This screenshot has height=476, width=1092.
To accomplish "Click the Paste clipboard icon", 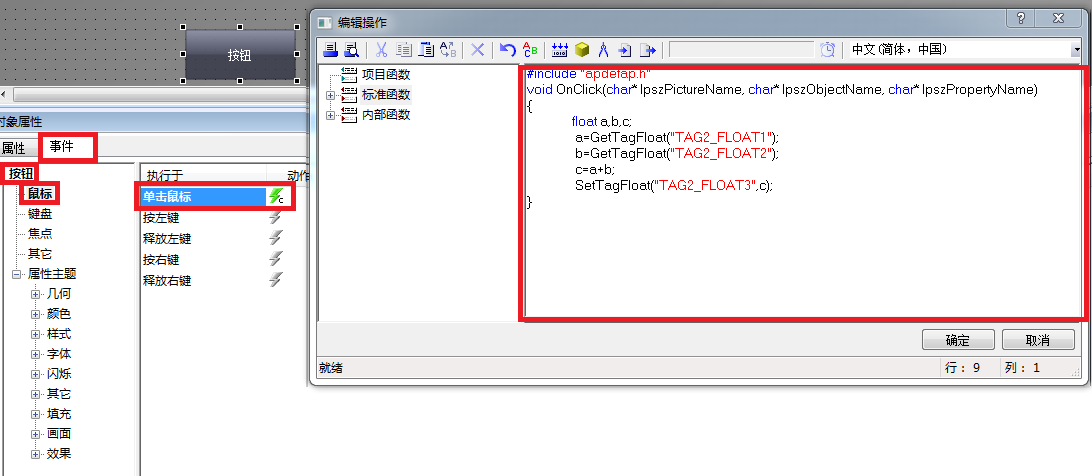I will pos(426,49).
